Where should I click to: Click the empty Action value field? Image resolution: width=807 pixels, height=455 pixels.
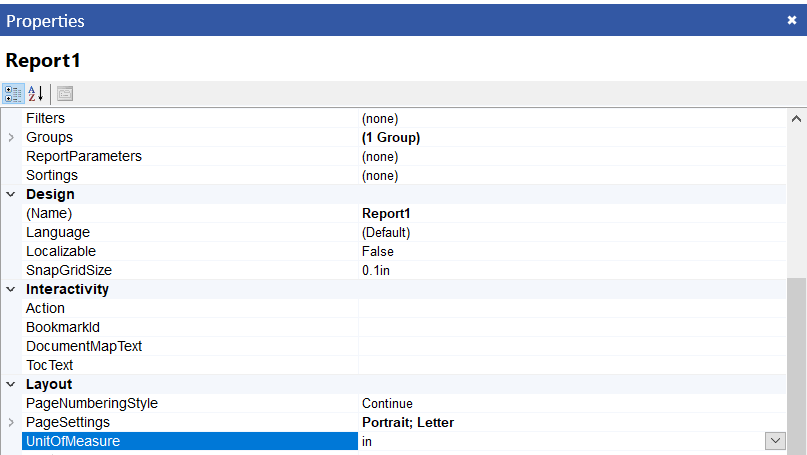(572, 308)
